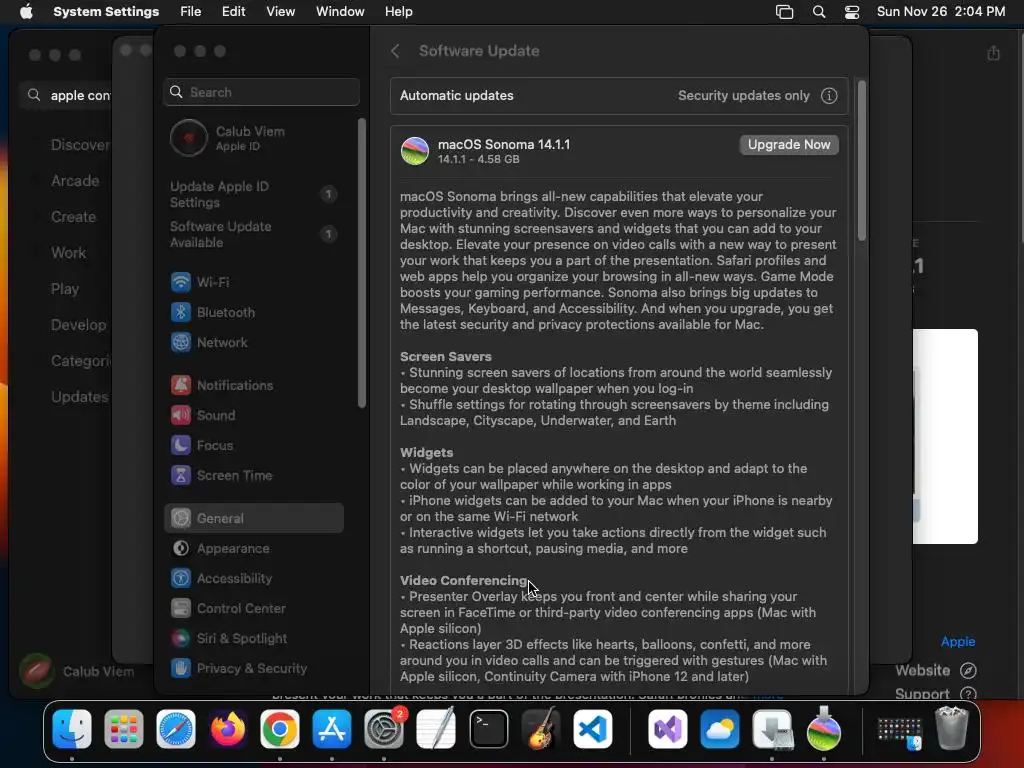Click the Automatic updates info icon

click(x=829, y=96)
